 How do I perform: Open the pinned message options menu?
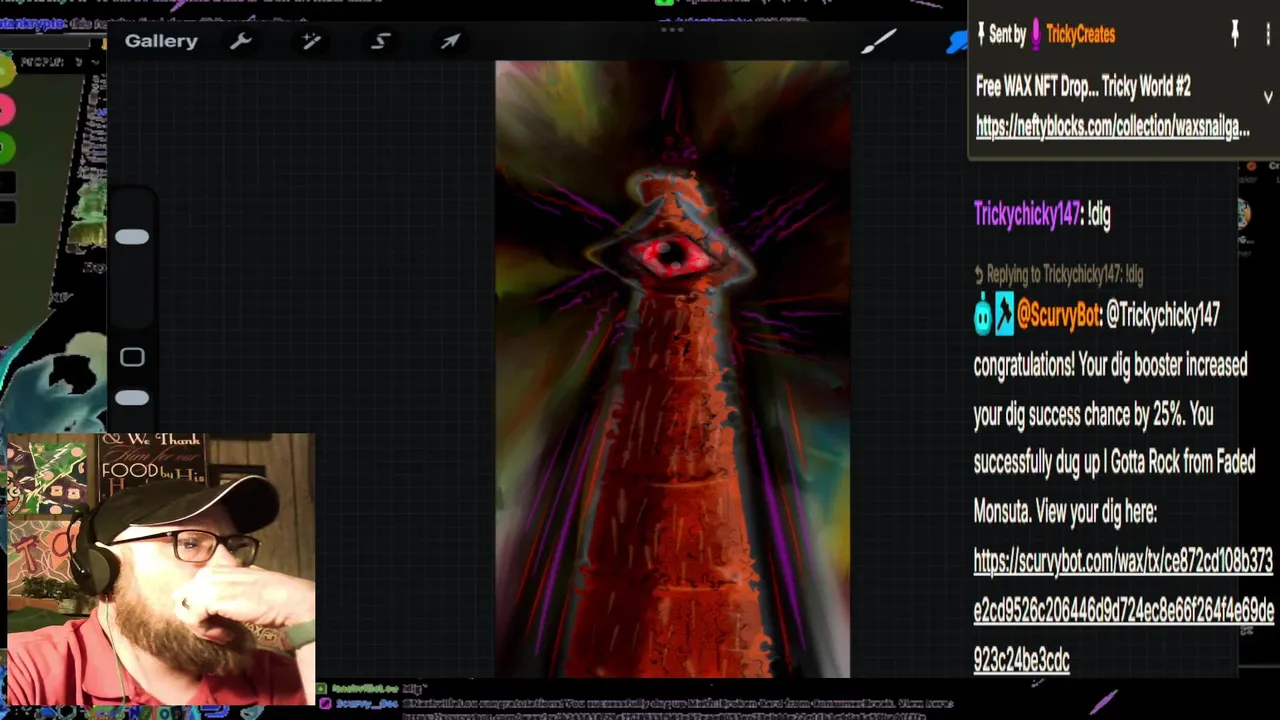(1267, 34)
